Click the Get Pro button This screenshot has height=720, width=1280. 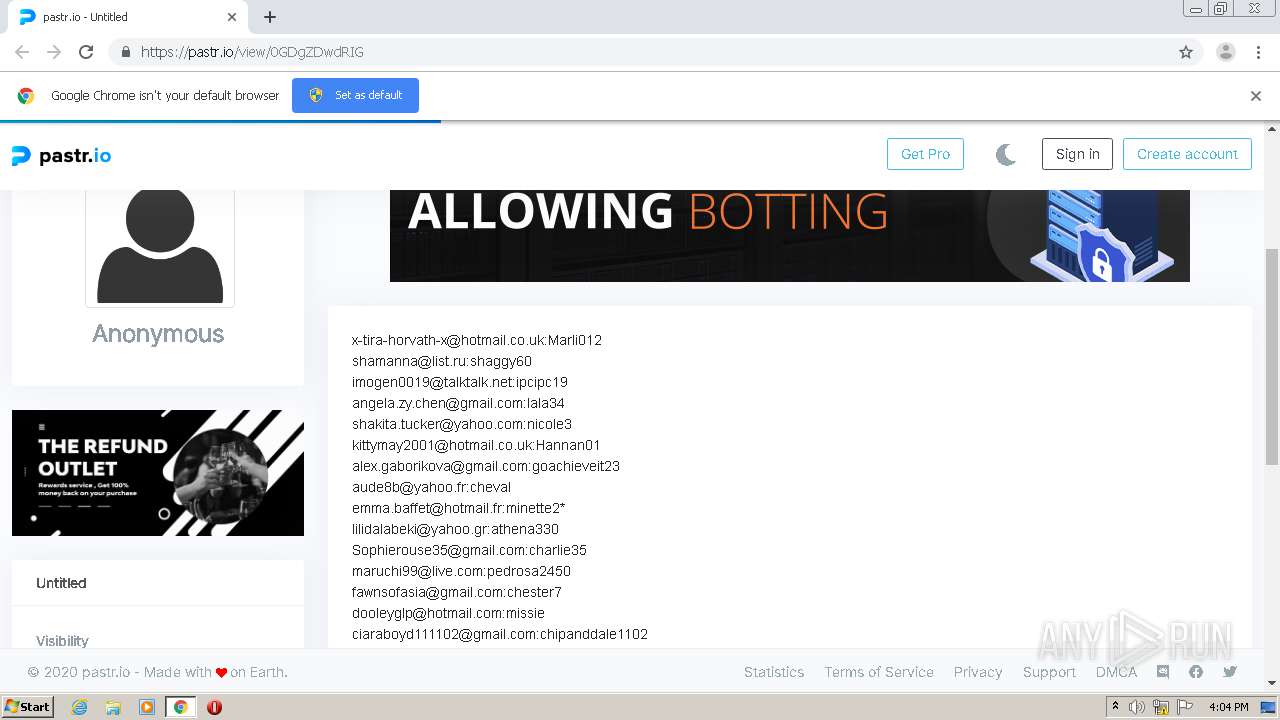925,154
